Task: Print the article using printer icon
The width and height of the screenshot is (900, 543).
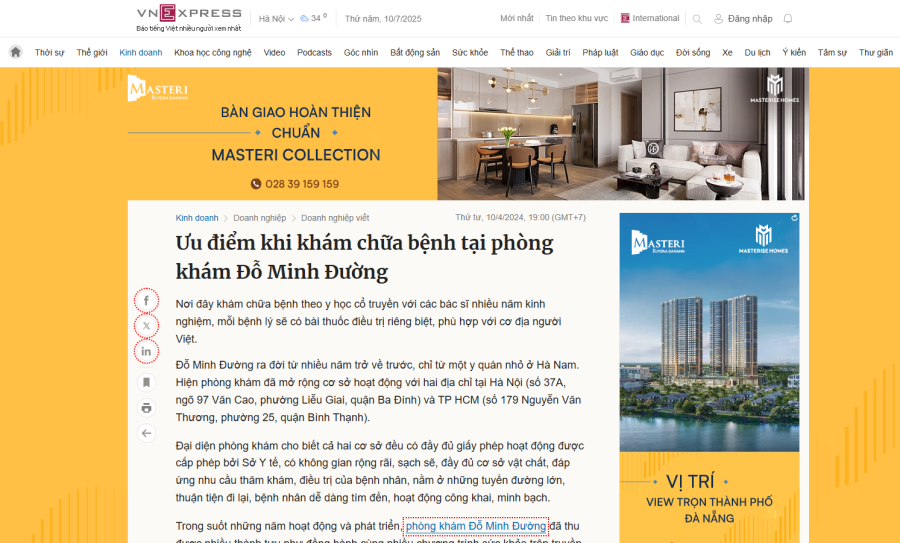Action: pos(146,408)
